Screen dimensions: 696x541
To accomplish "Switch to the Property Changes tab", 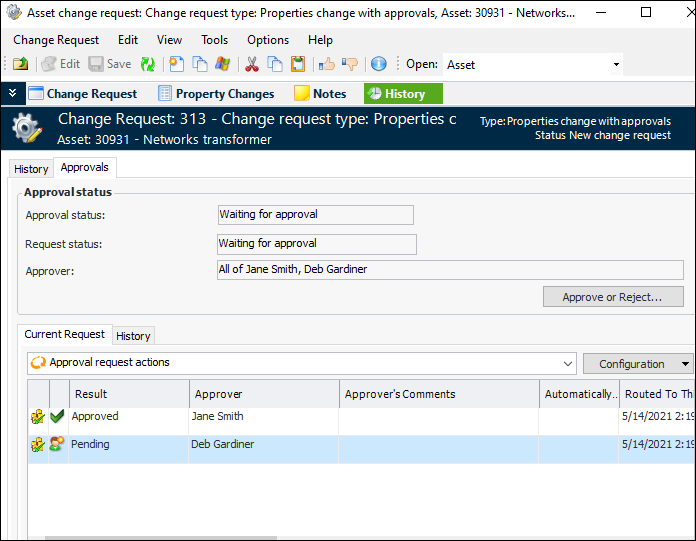I will click(215, 94).
